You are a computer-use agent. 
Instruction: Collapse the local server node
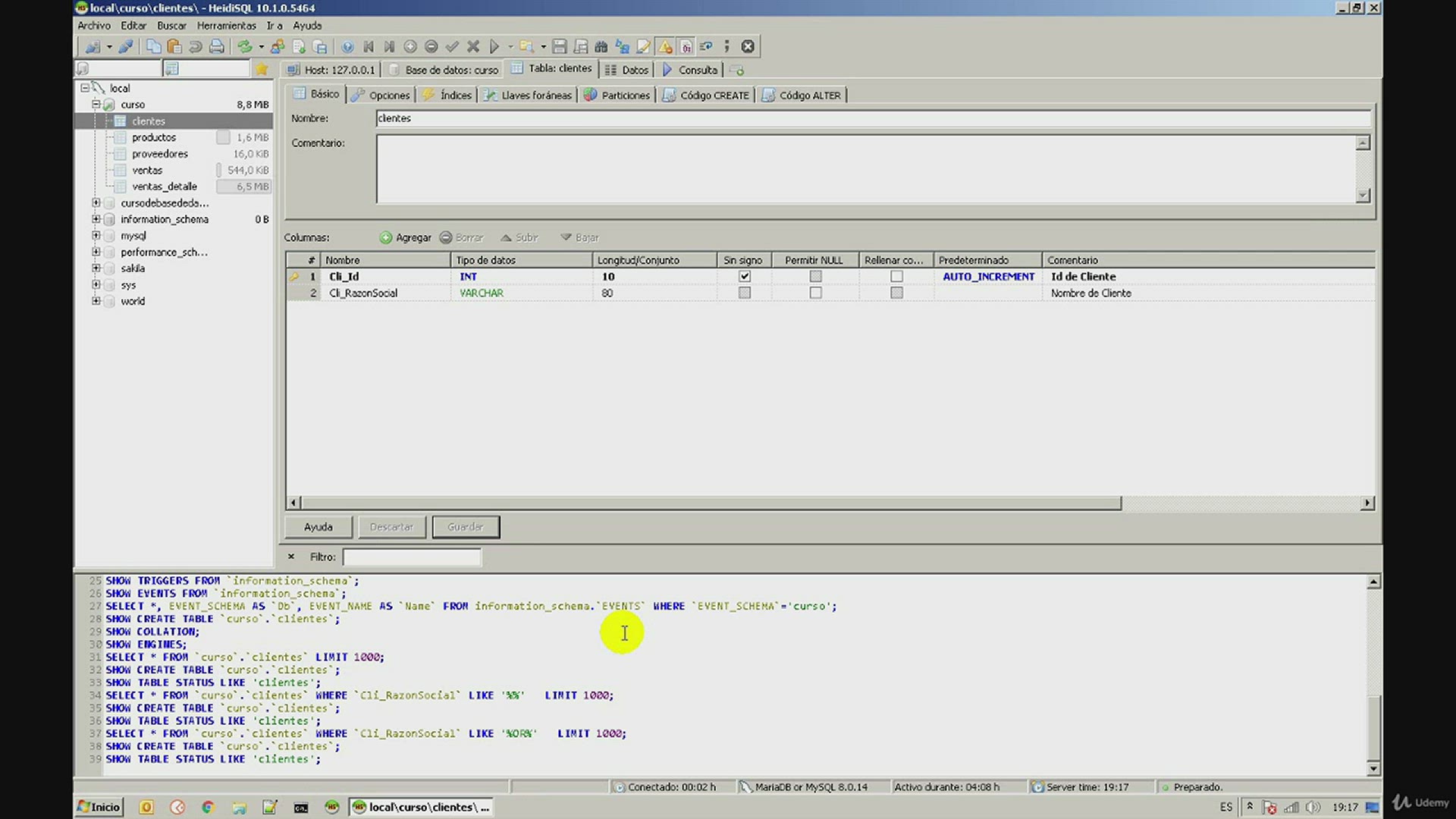(x=85, y=88)
